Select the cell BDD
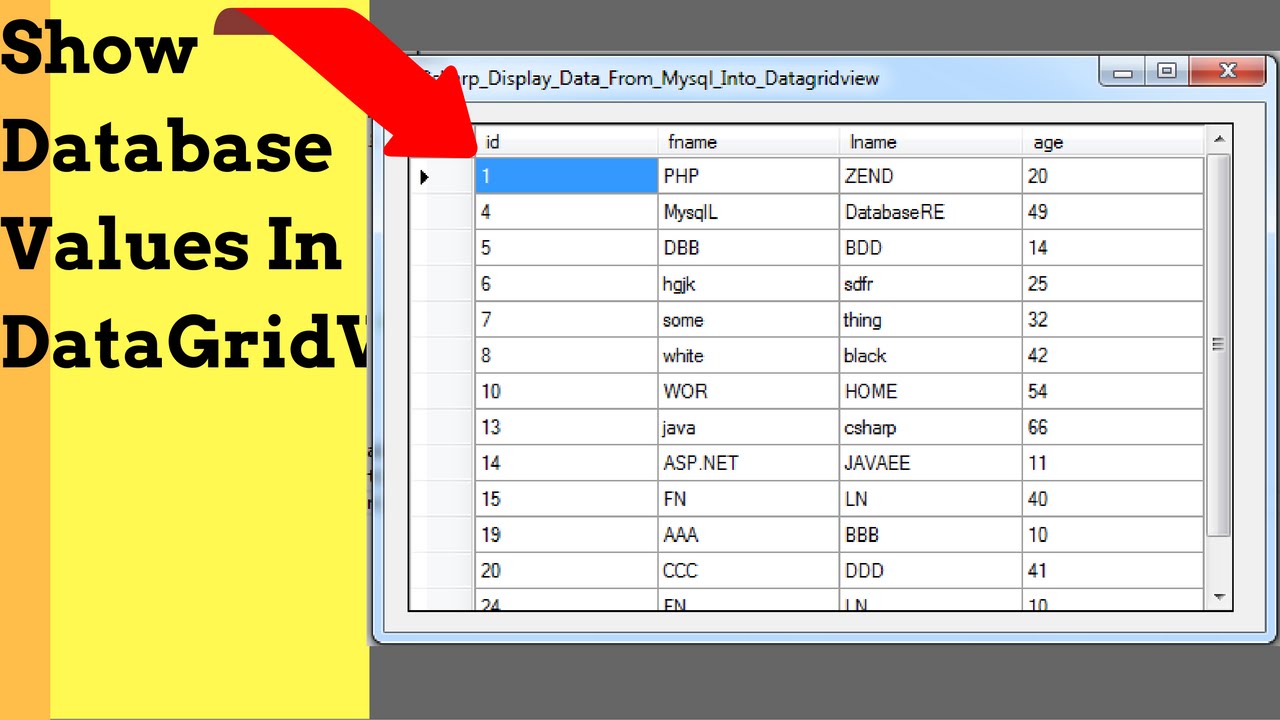Image resolution: width=1280 pixels, height=720 pixels. pyautogui.click(x=931, y=248)
